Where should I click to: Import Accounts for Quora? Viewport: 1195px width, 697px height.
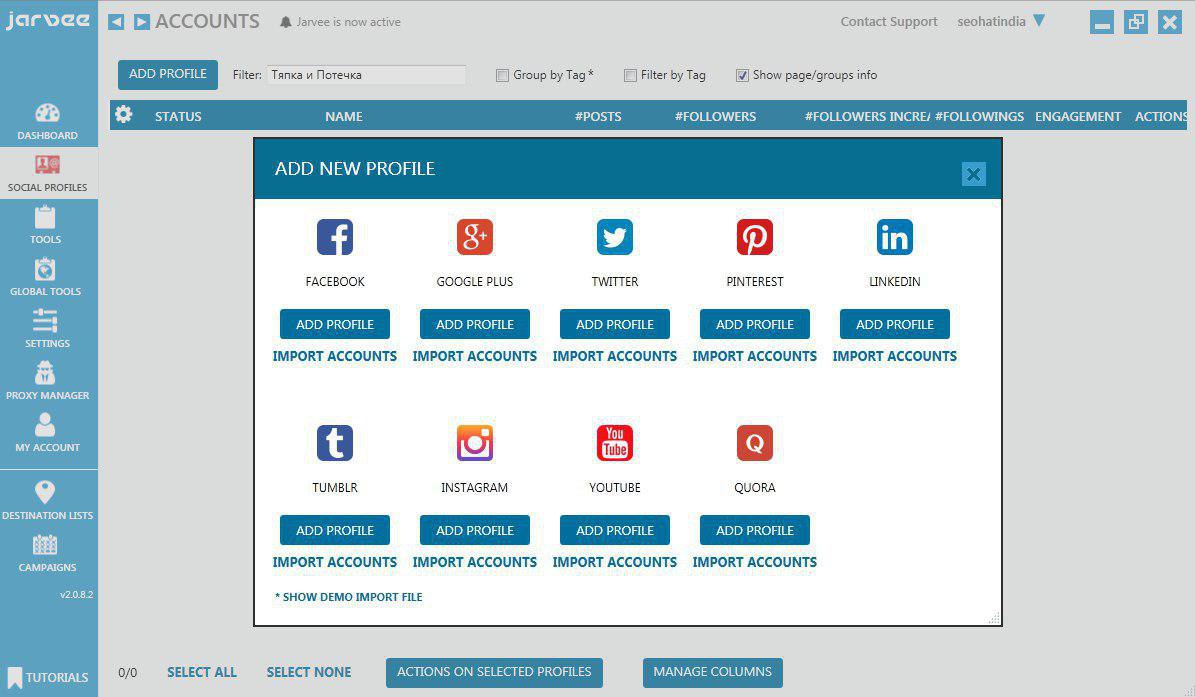pyautogui.click(x=754, y=562)
